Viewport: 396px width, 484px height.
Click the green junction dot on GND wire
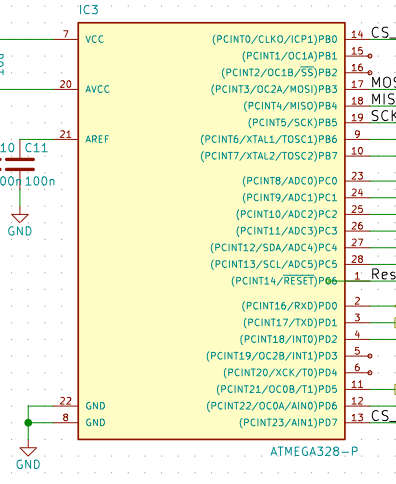pos(28,423)
